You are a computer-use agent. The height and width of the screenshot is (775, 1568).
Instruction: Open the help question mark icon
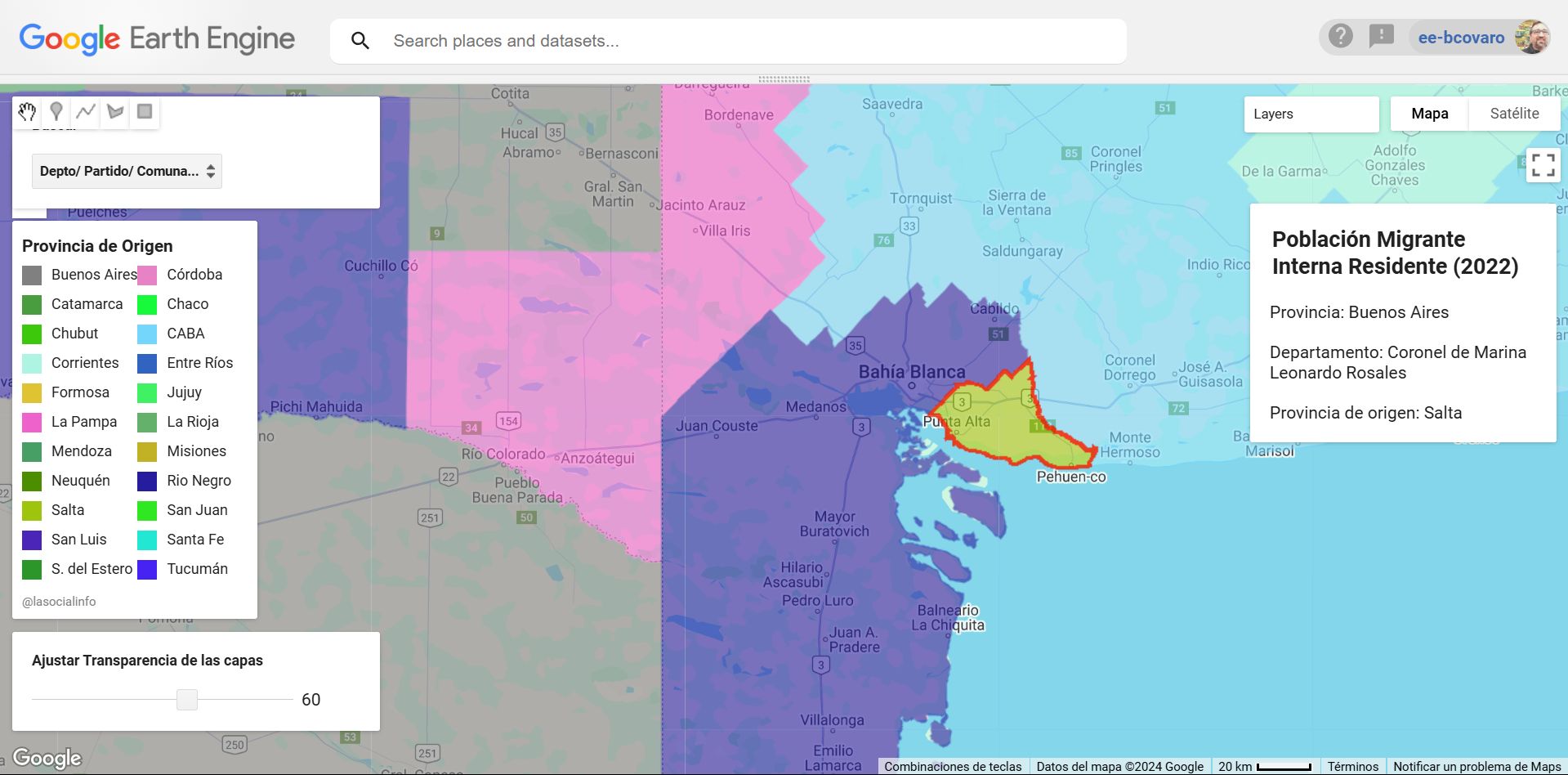tap(1340, 37)
